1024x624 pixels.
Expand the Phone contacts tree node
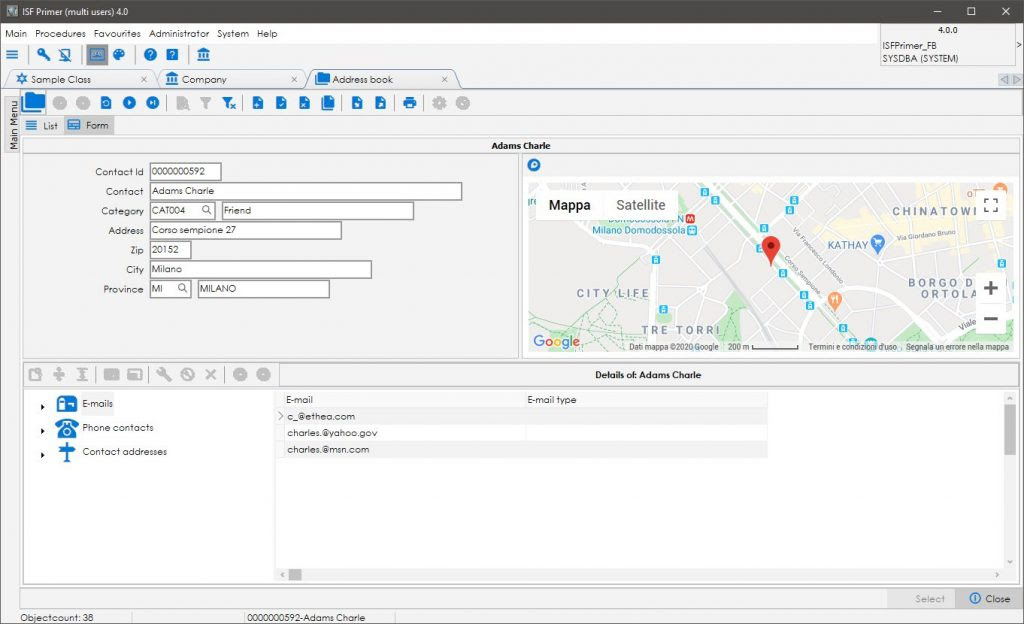click(42, 431)
